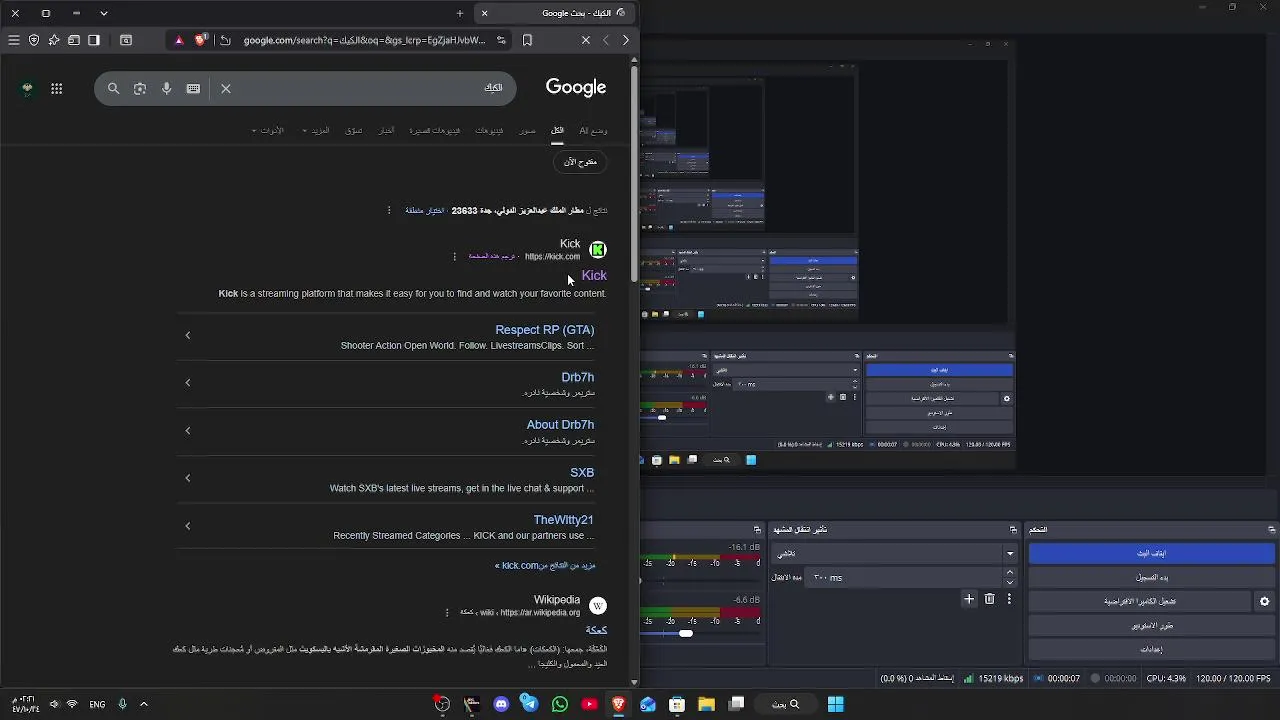Open the OBS scene transition type dropdown

tap(895, 553)
